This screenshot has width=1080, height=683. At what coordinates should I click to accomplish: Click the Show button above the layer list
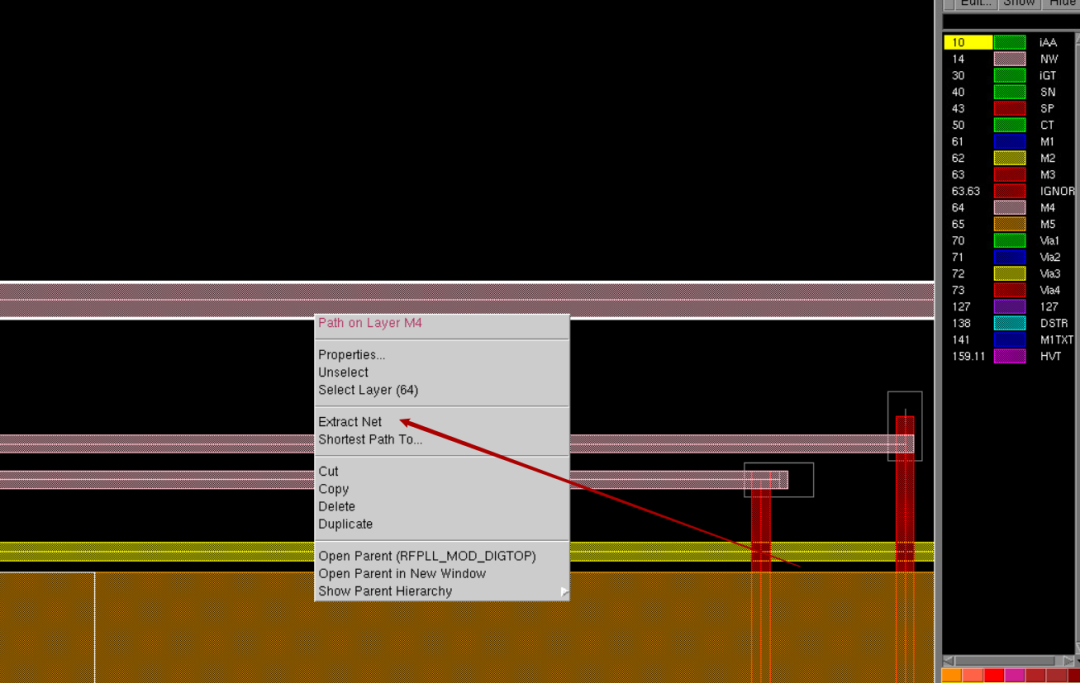point(1019,3)
